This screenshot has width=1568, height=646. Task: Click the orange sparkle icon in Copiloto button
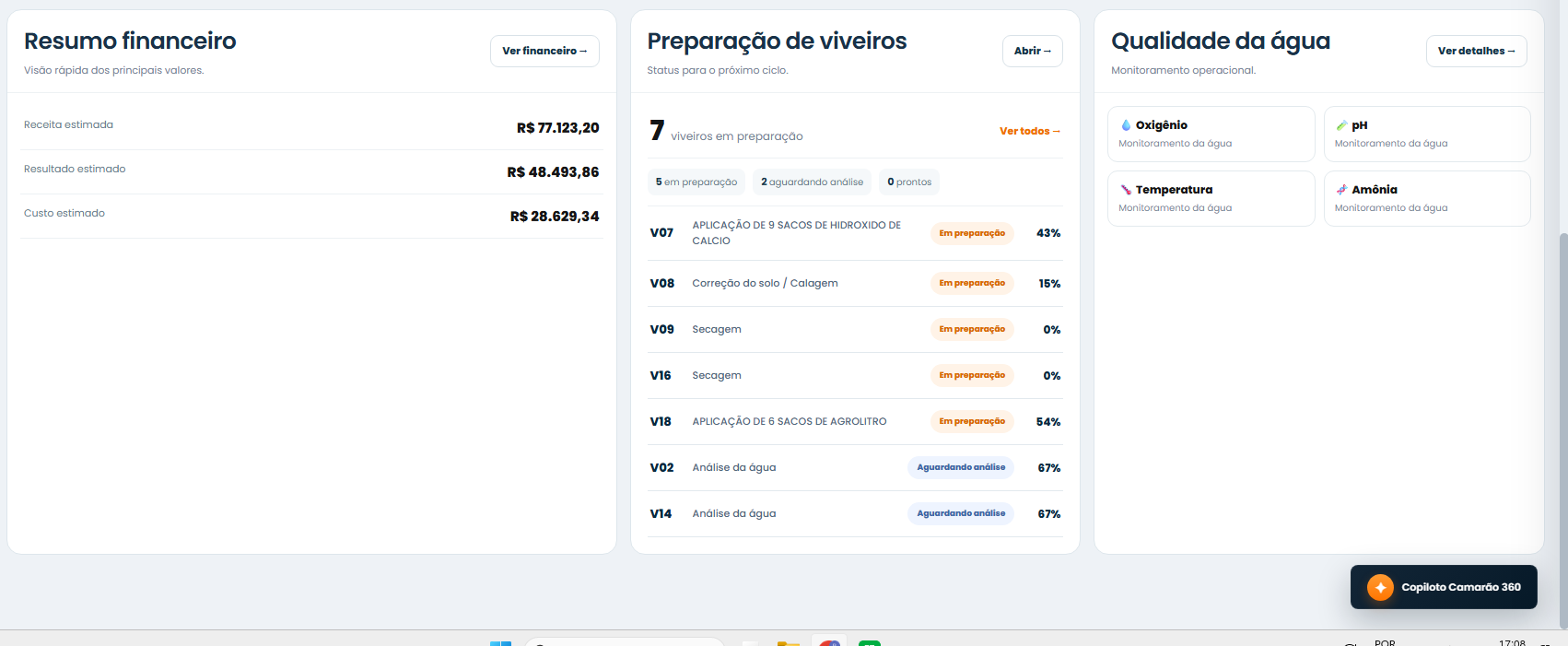pos(1380,587)
